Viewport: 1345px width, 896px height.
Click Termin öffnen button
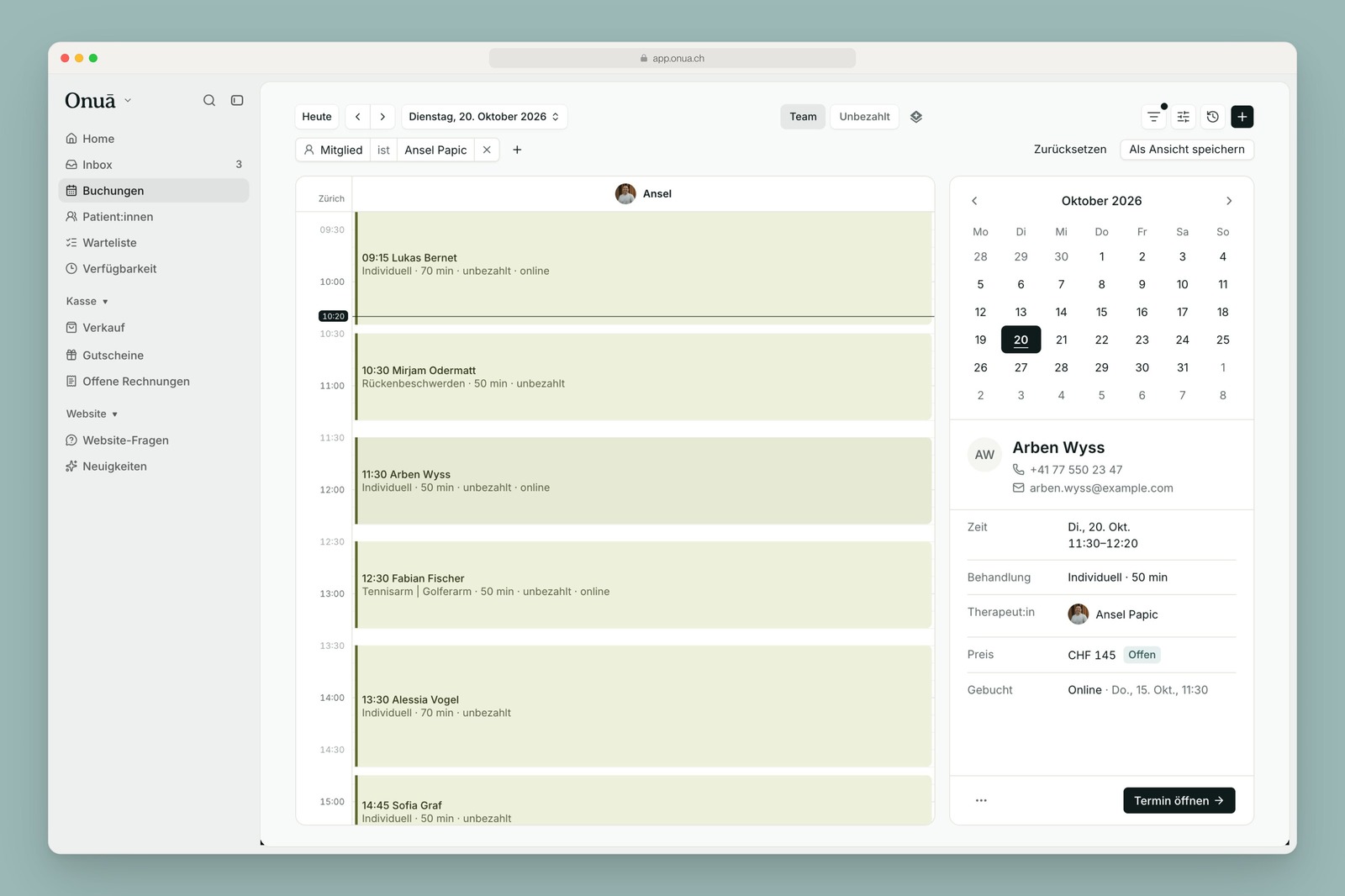[1179, 800]
